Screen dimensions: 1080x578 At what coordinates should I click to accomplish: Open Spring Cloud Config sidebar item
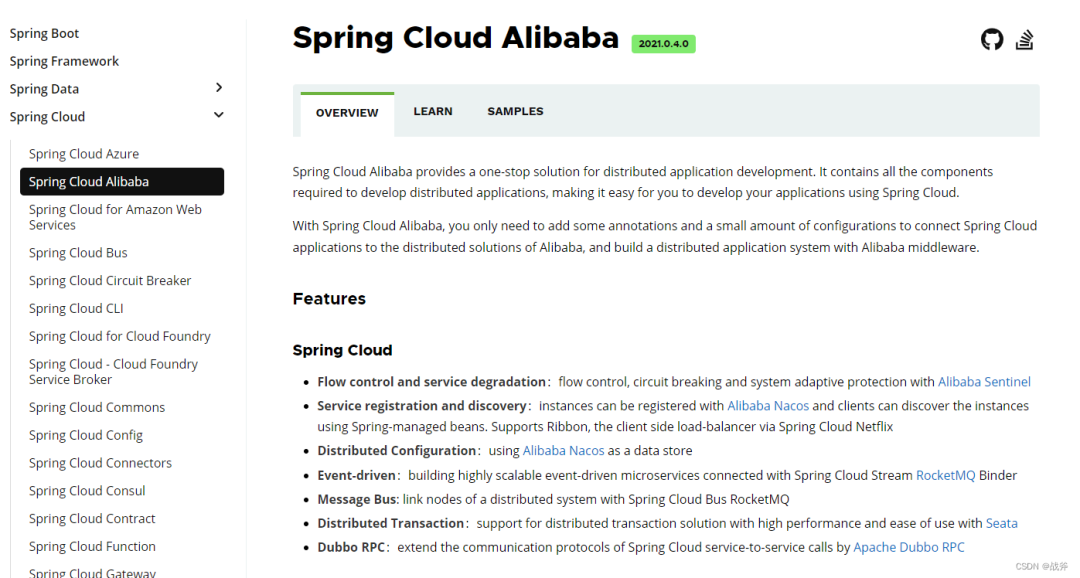pyautogui.click(x=86, y=435)
